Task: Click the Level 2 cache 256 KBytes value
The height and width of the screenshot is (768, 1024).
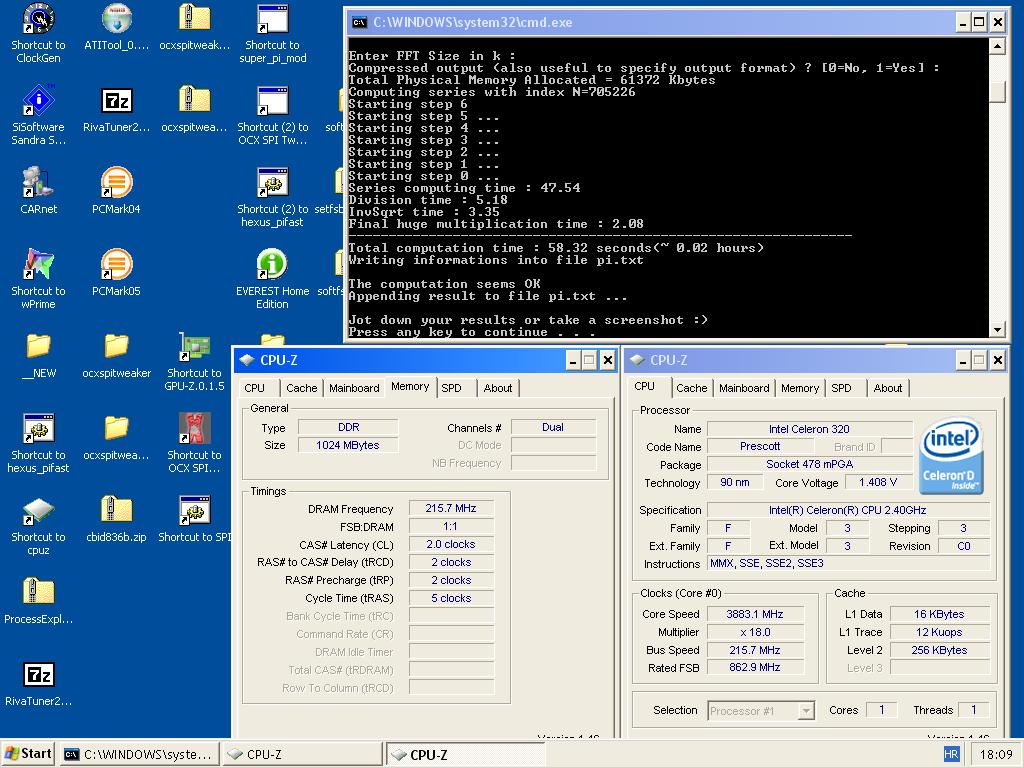Action: coord(939,650)
